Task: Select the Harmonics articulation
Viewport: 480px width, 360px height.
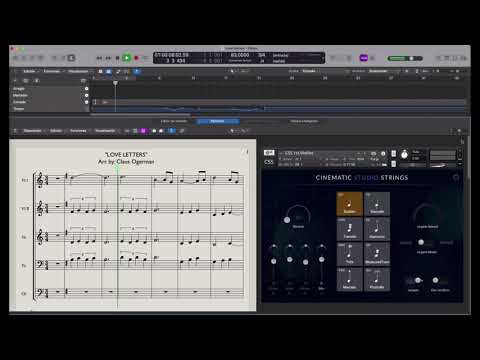Action: coord(377,229)
